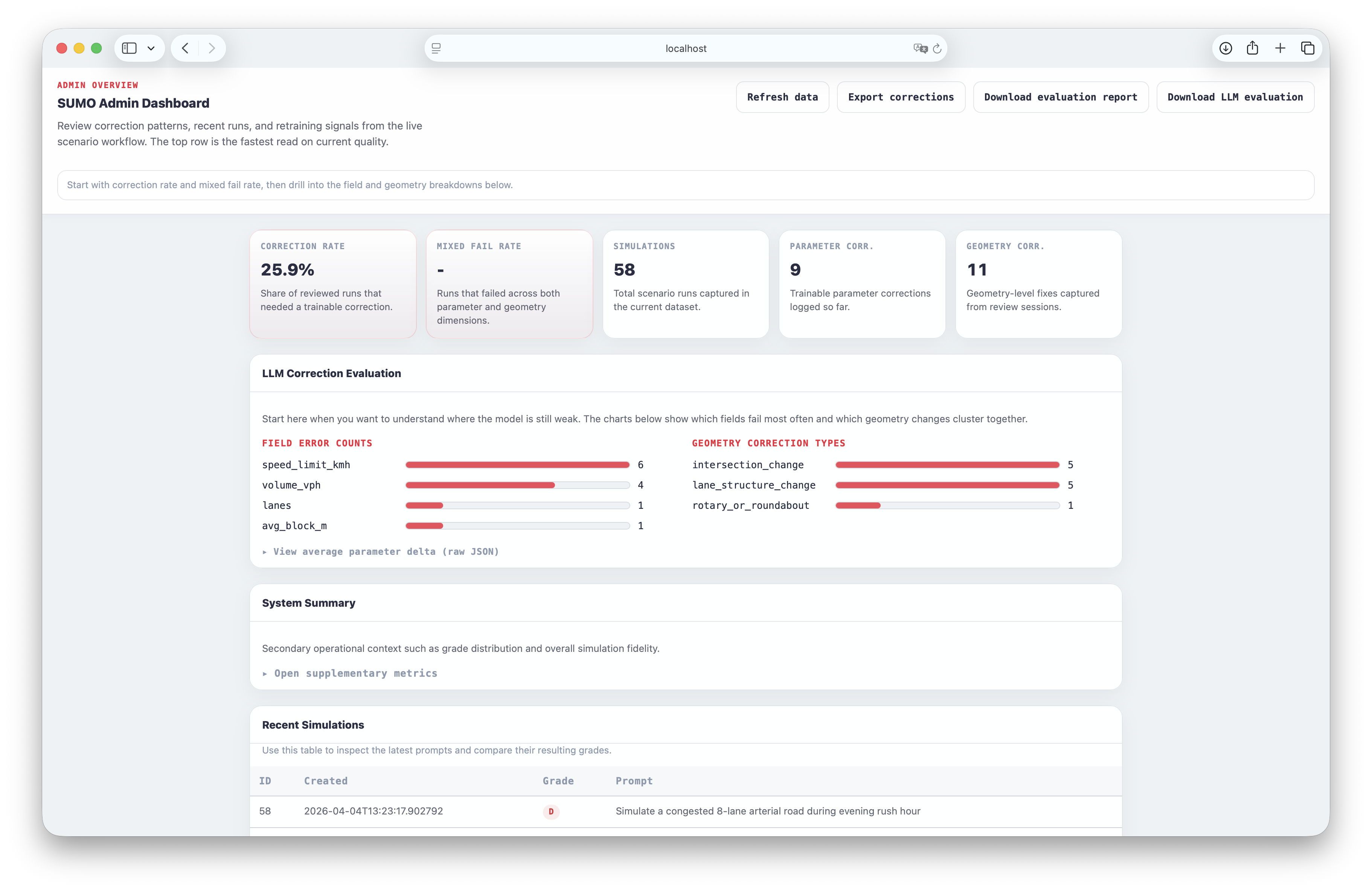
Task: Open the page translation options
Action: [x=920, y=48]
